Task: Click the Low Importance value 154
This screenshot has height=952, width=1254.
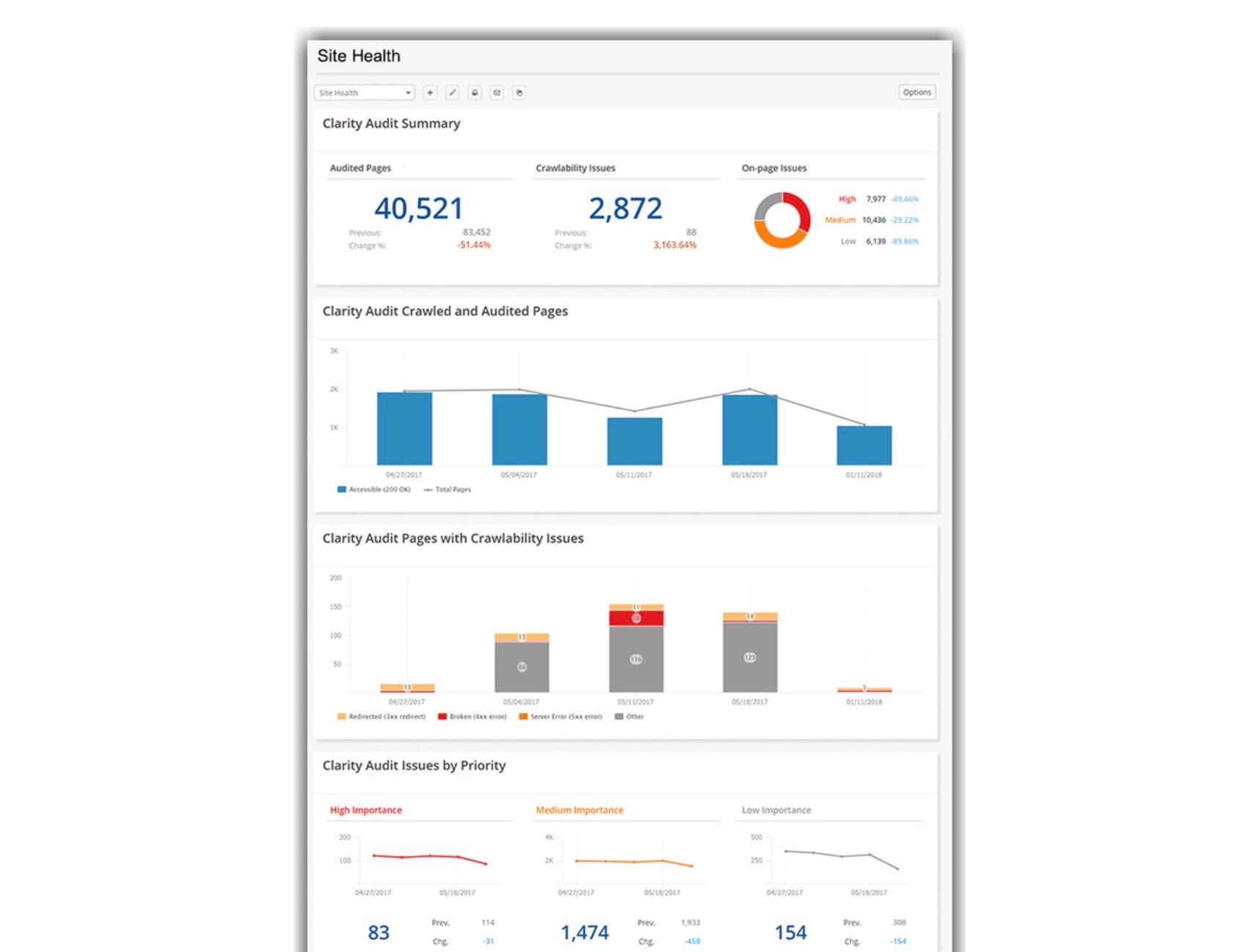Action: click(x=790, y=932)
